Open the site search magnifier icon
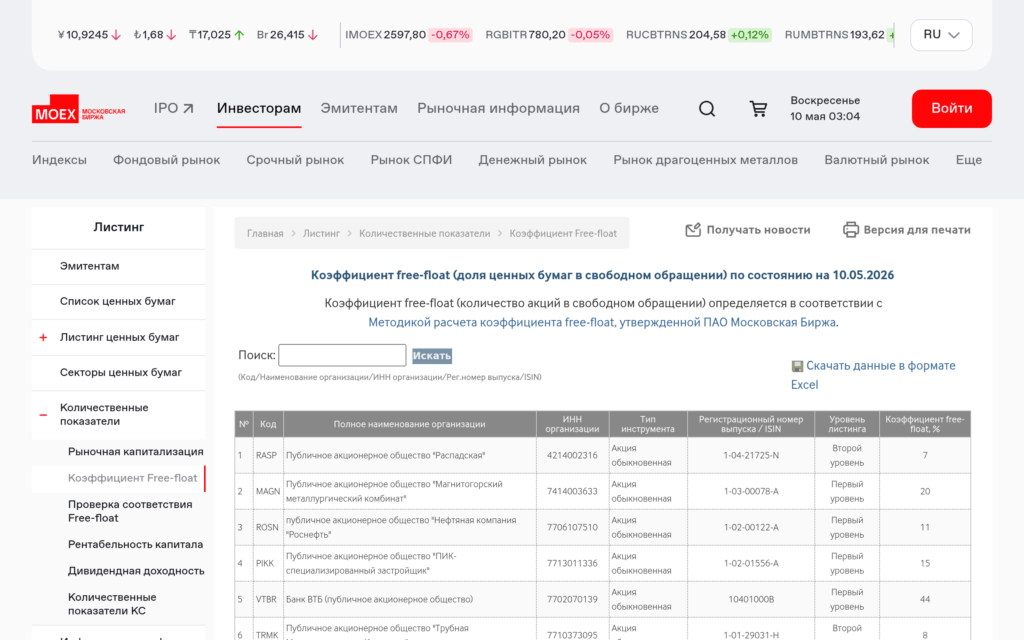The image size is (1024, 640). 707,108
